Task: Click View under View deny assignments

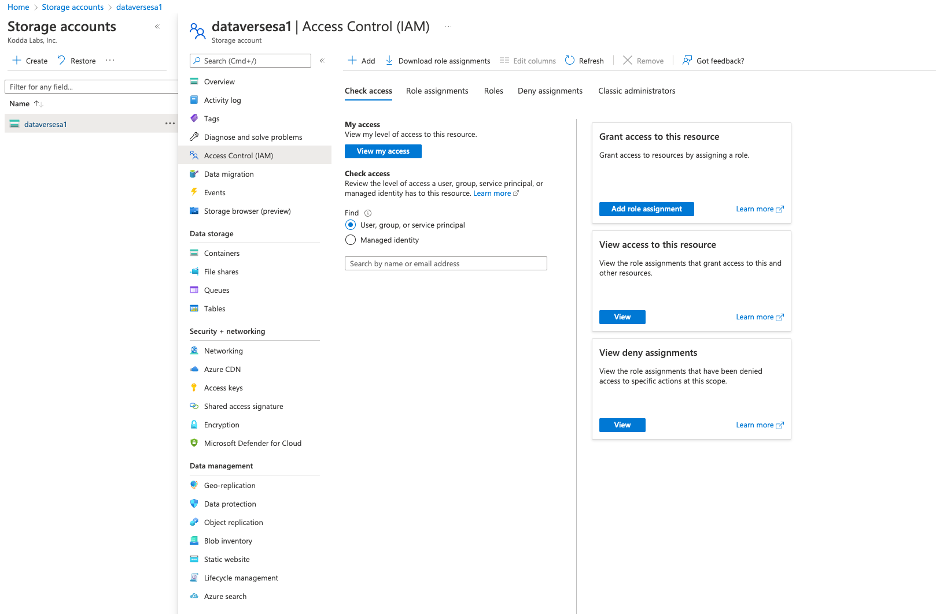Action: [x=622, y=425]
